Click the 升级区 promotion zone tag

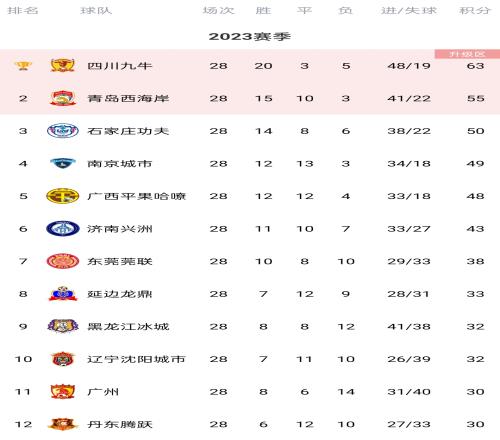click(x=467, y=54)
